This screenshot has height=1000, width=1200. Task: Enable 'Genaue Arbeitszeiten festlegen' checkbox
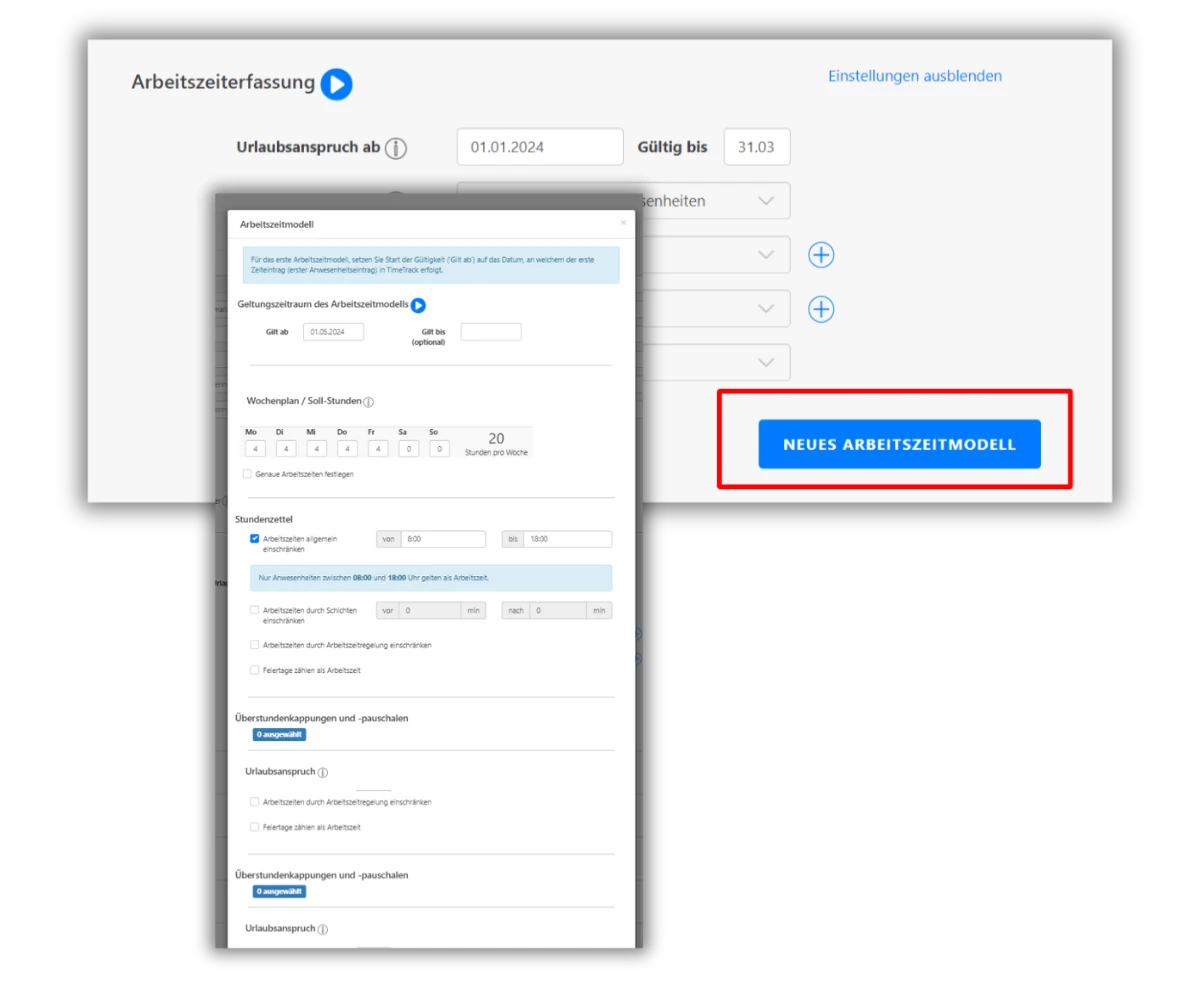point(247,474)
